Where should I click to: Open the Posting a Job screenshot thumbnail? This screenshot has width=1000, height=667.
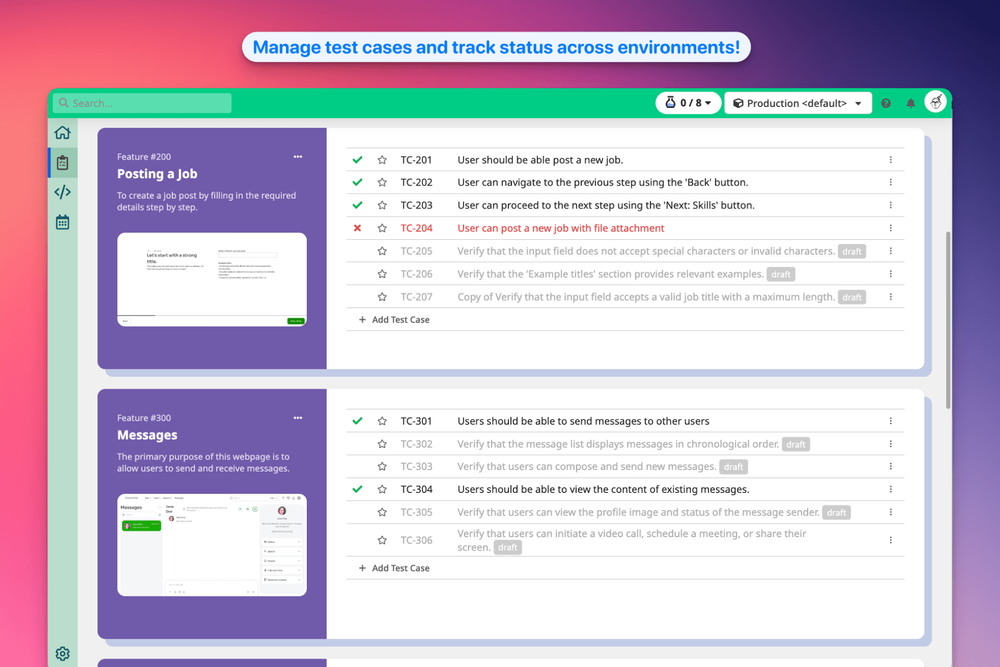coord(212,279)
